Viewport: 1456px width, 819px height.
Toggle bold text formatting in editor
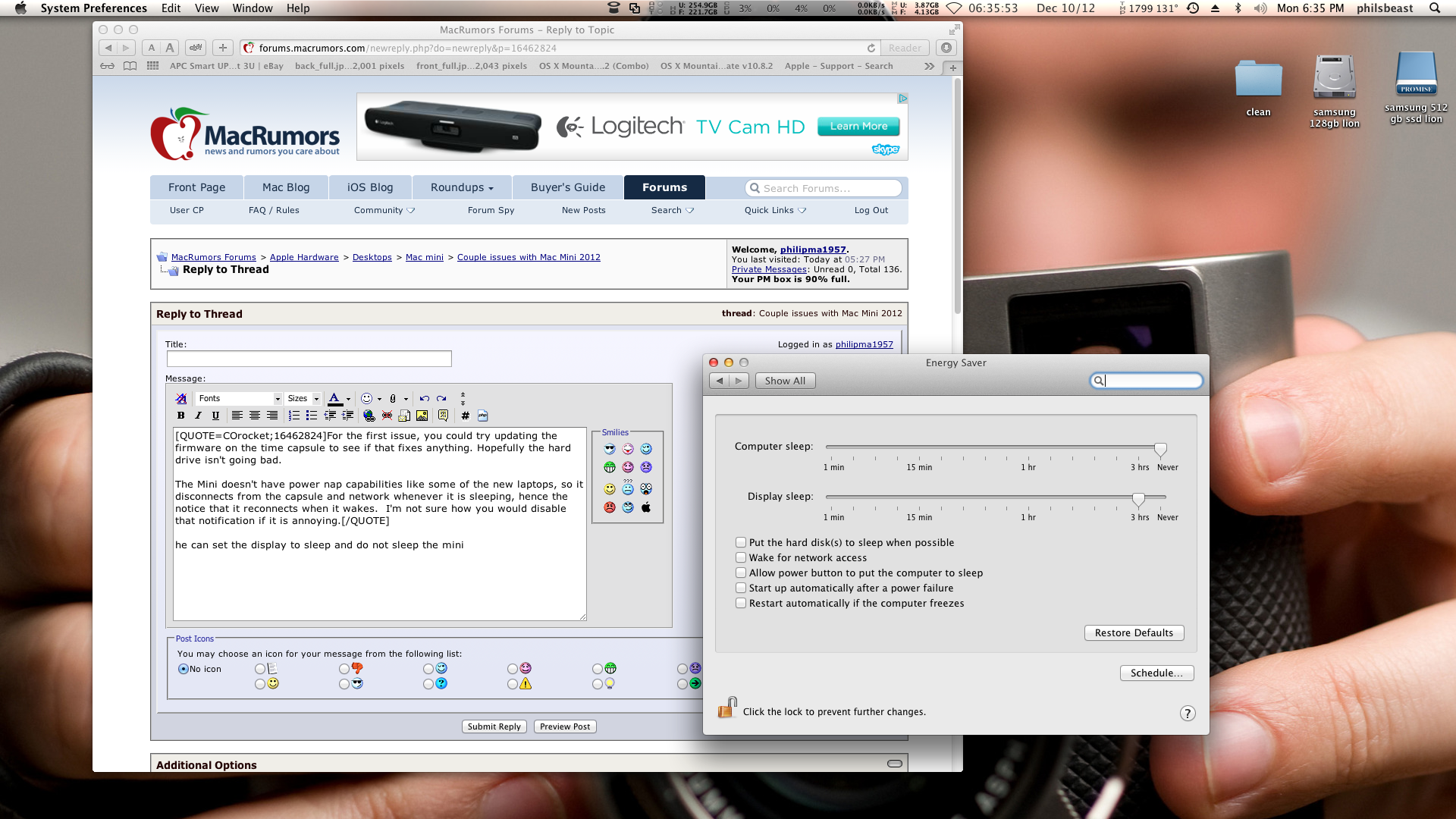pos(180,416)
